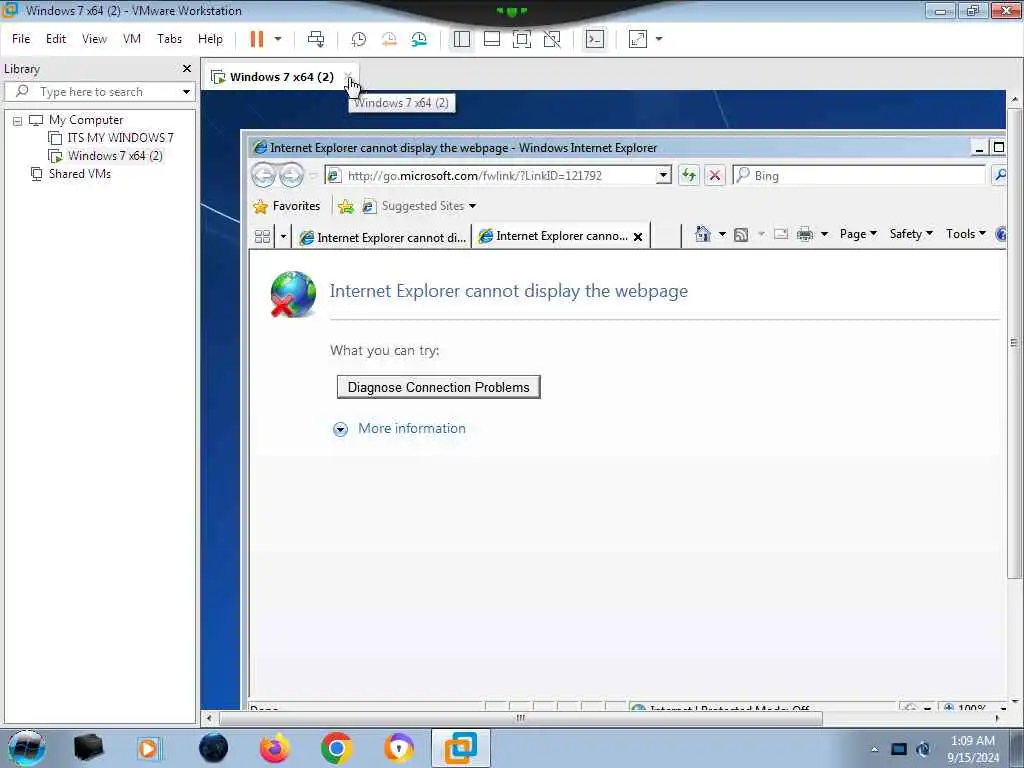Click the Bing search box
The height and width of the screenshot is (768, 1024).
[x=859, y=175]
